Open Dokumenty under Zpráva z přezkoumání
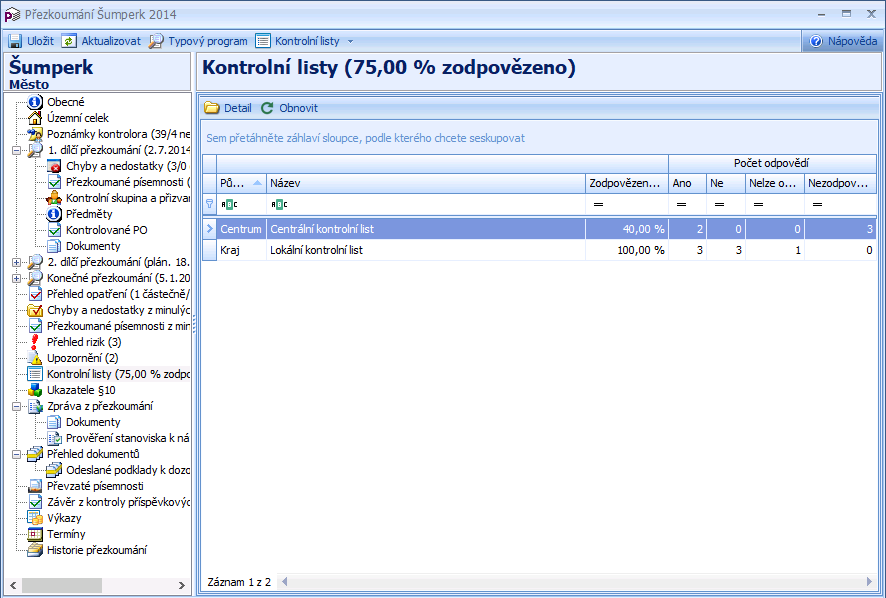Screen dimensions: 886x598 [x=93, y=422]
